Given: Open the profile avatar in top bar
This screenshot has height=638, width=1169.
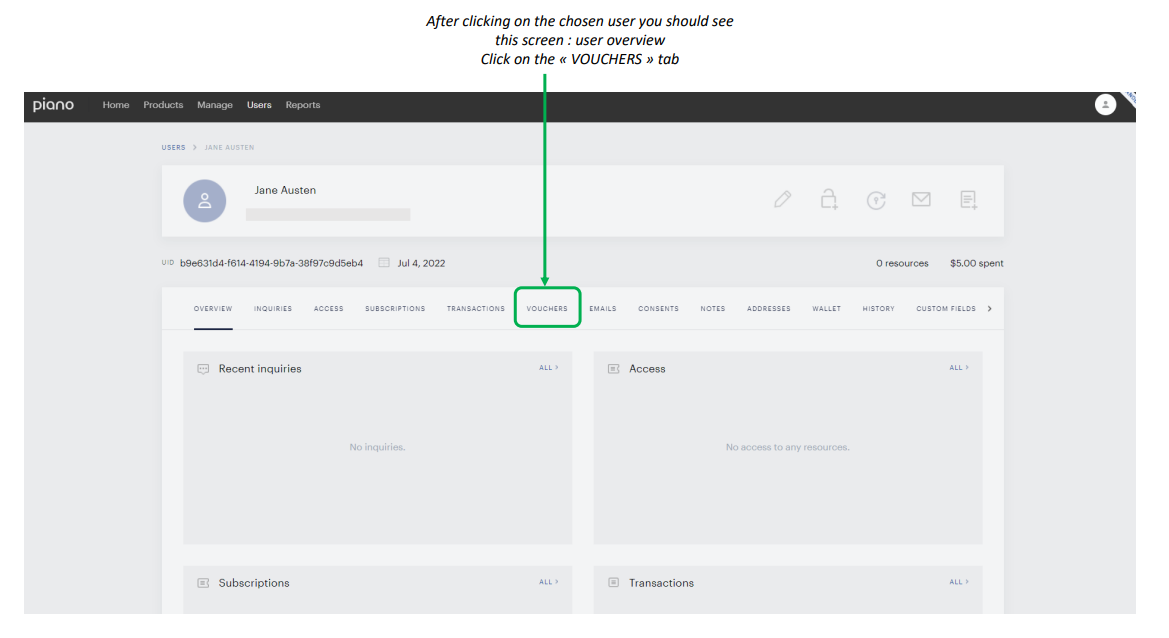Looking at the screenshot, I should [x=1105, y=104].
